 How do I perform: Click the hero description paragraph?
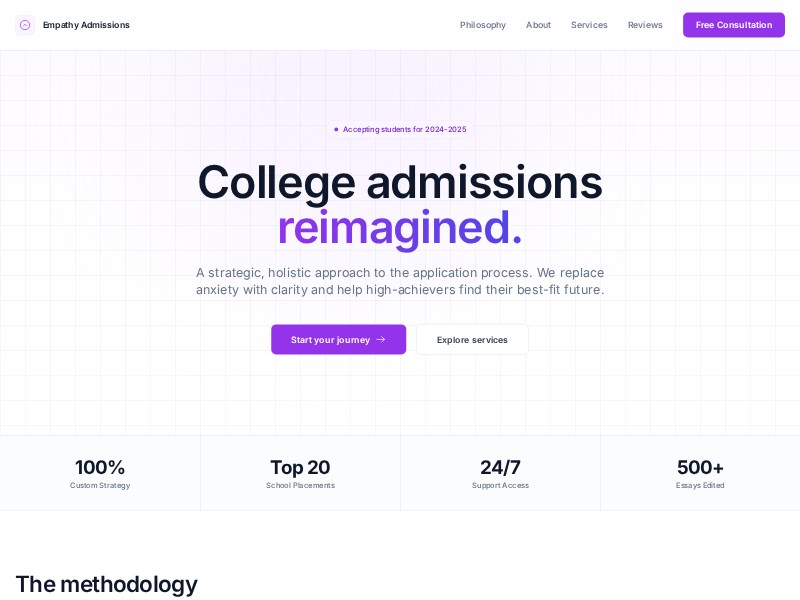coord(400,281)
